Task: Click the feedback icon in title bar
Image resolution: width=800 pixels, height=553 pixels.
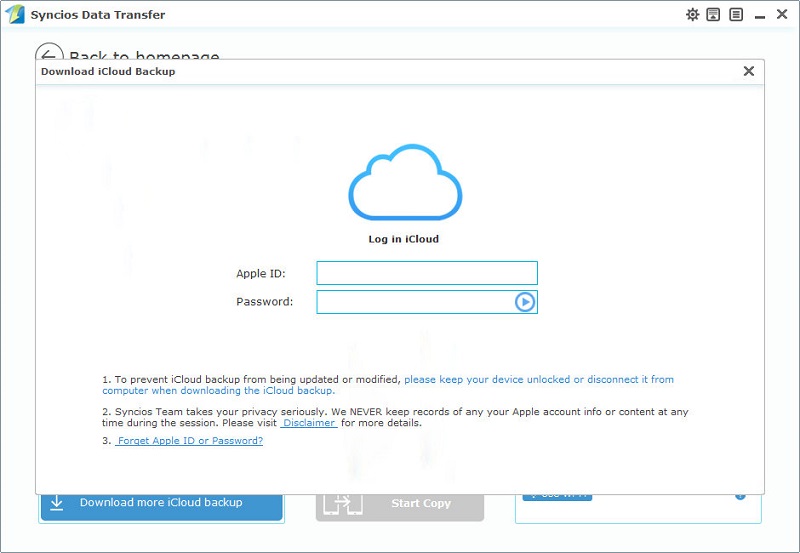Action: (x=713, y=14)
